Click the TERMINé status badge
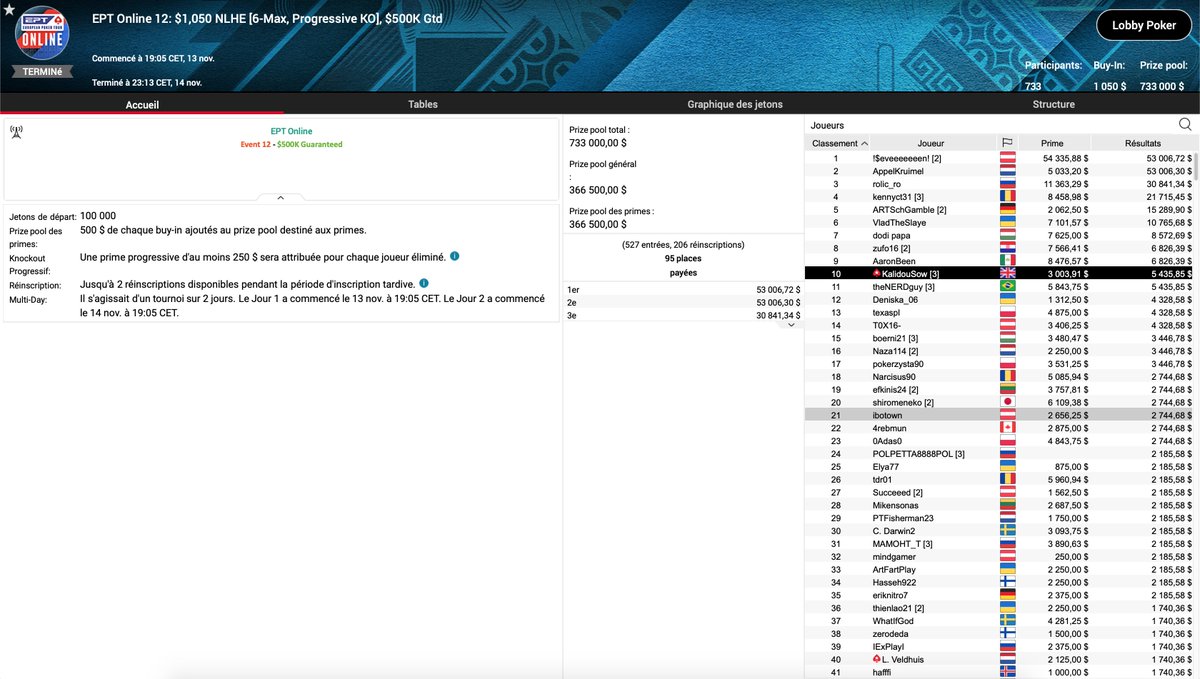 [x=41, y=72]
